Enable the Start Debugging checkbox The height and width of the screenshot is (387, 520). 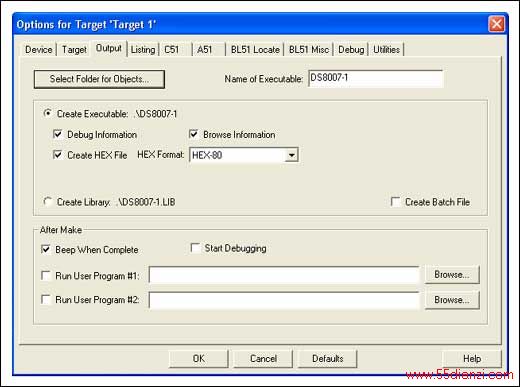195,248
